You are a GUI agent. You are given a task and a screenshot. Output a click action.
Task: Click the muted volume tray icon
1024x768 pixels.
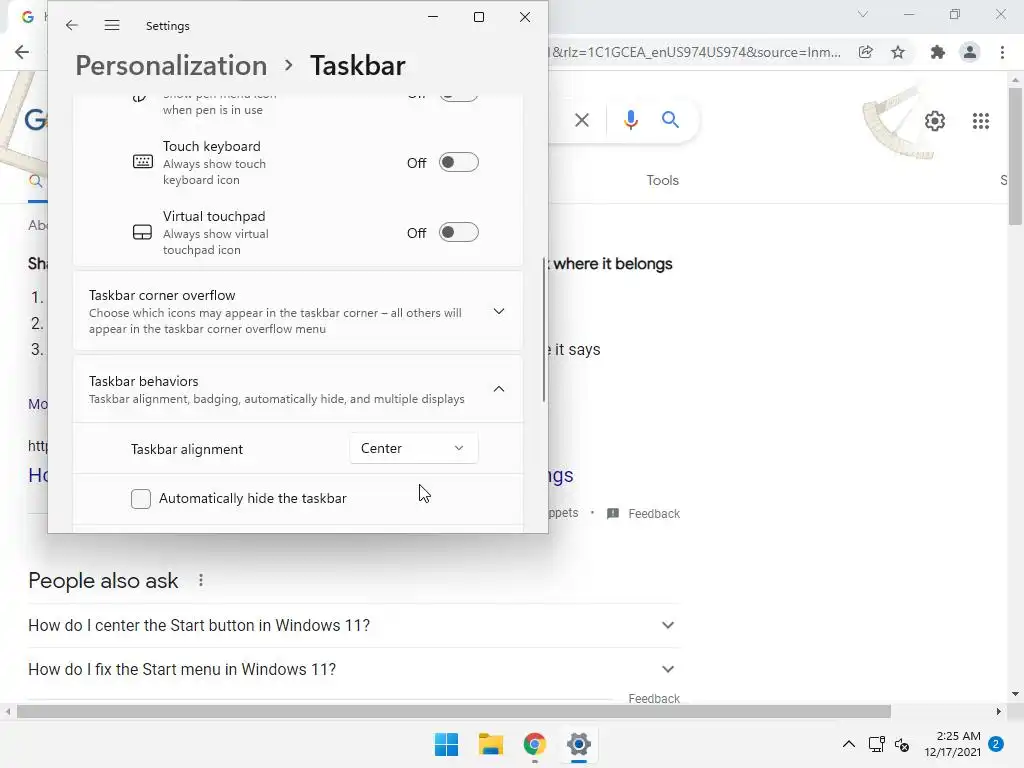click(902, 744)
